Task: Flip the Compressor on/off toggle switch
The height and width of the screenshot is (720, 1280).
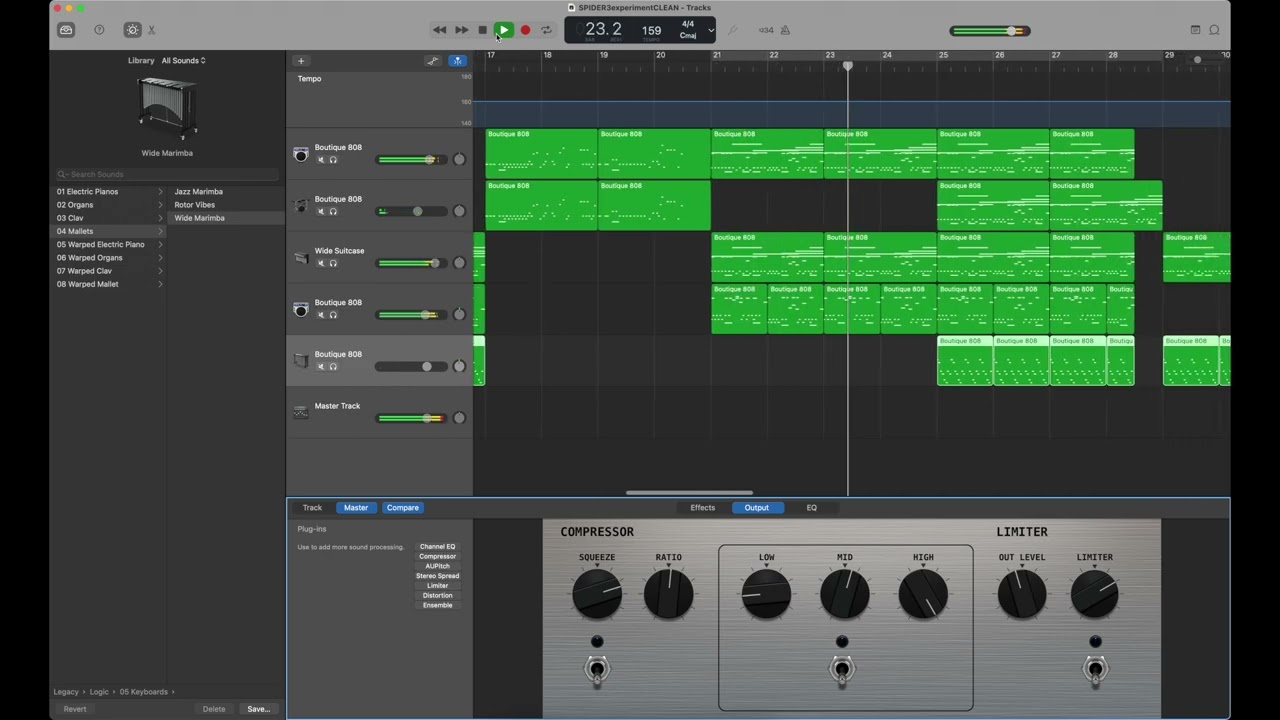Action: [x=597, y=670]
